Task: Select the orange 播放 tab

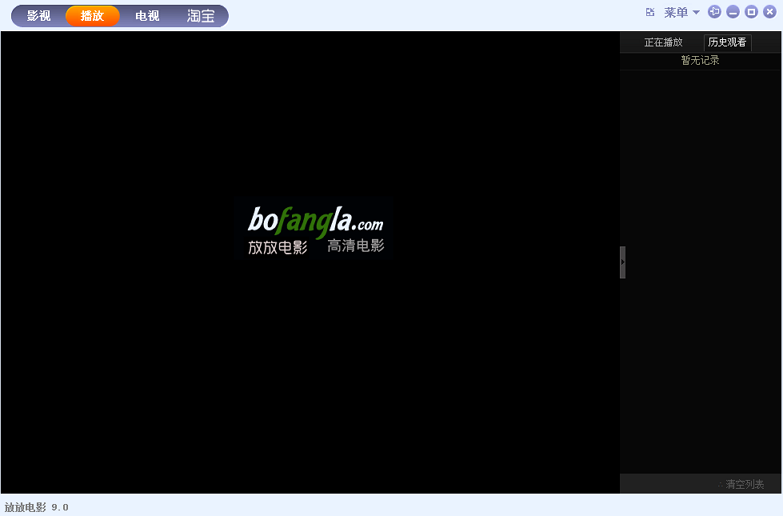Action: pos(92,16)
